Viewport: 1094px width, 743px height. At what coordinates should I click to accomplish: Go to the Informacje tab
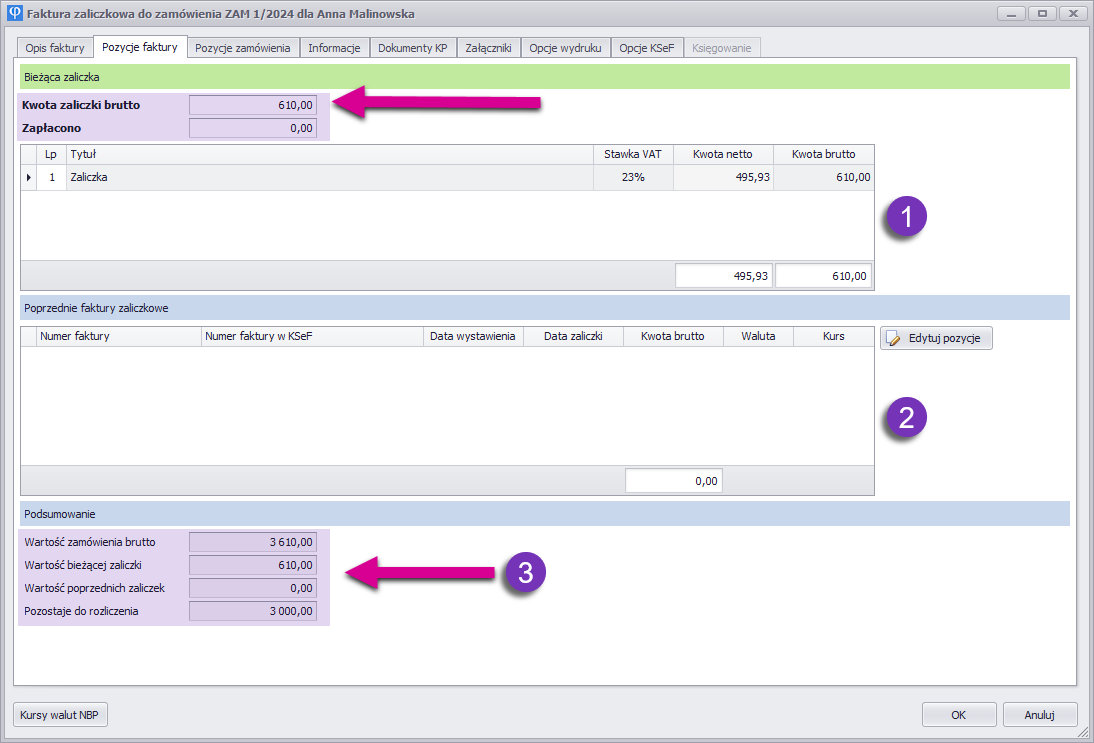[x=334, y=47]
